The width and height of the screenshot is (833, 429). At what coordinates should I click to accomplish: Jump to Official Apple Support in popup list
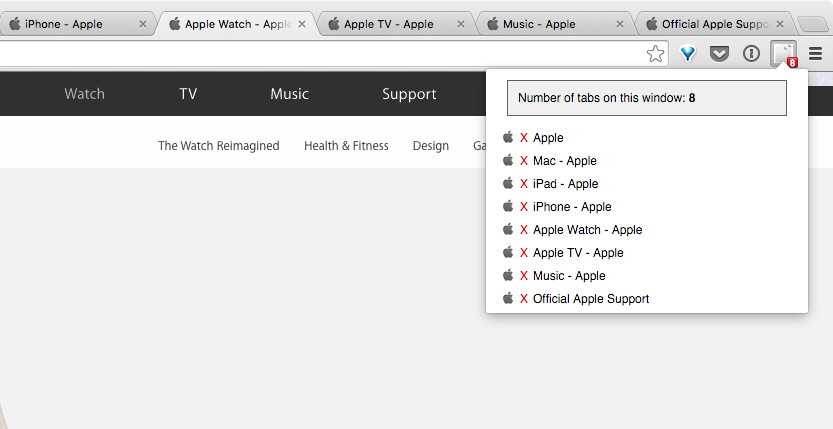tap(591, 299)
